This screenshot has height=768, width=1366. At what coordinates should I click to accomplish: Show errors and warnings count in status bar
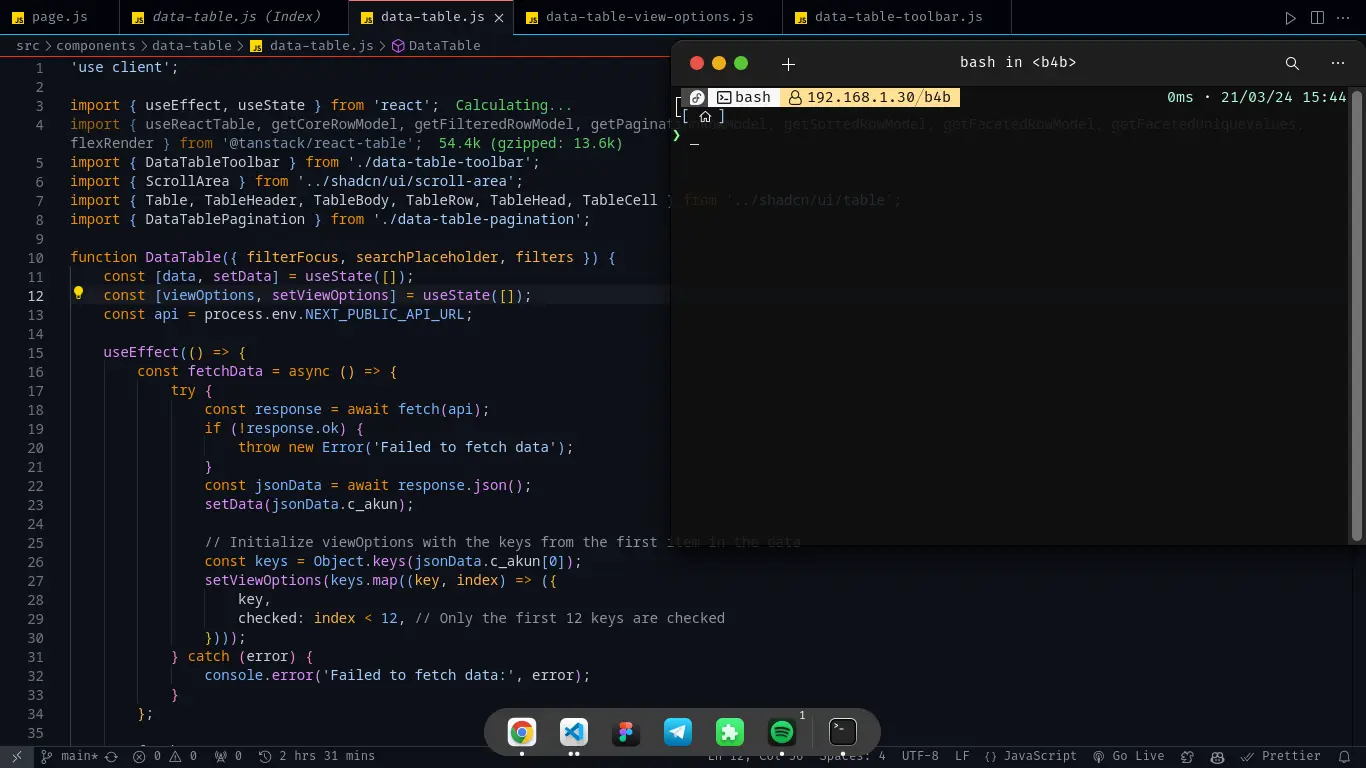(165, 757)
